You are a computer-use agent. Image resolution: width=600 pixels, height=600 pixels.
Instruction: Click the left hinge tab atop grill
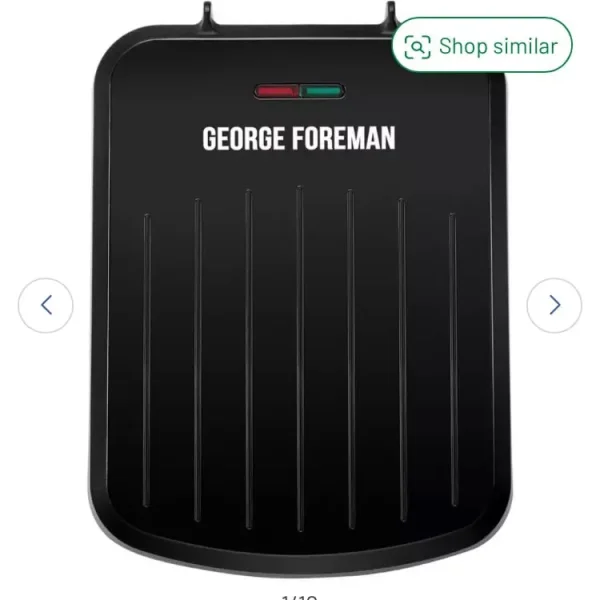pyautogui.click(x=207, y=15)
